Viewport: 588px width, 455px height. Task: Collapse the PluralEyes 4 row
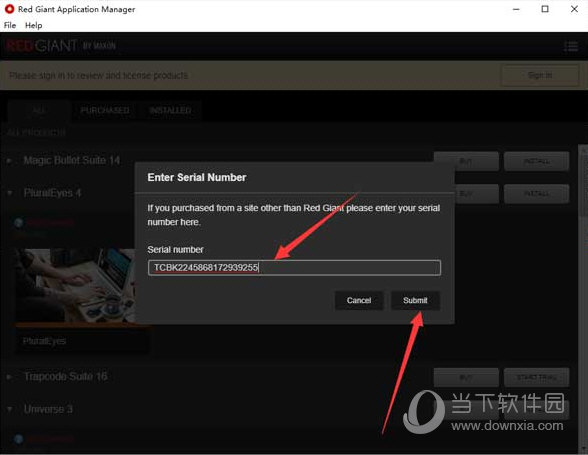pyautogui.click(x=9, y=193)
